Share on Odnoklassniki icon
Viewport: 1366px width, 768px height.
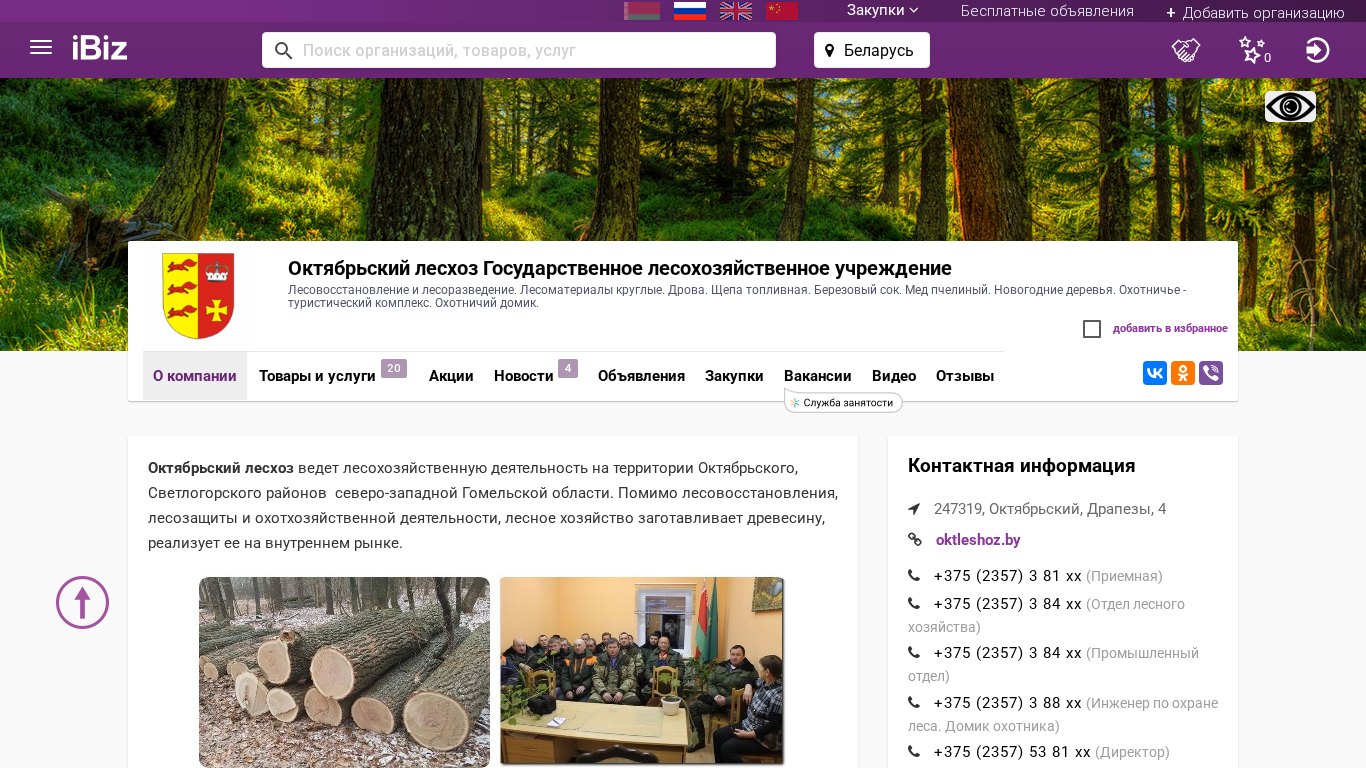tap(1183, 373)
